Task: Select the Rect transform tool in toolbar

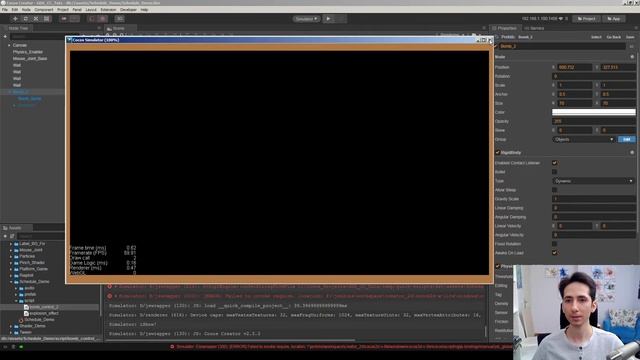Action: tap(47, 19)
